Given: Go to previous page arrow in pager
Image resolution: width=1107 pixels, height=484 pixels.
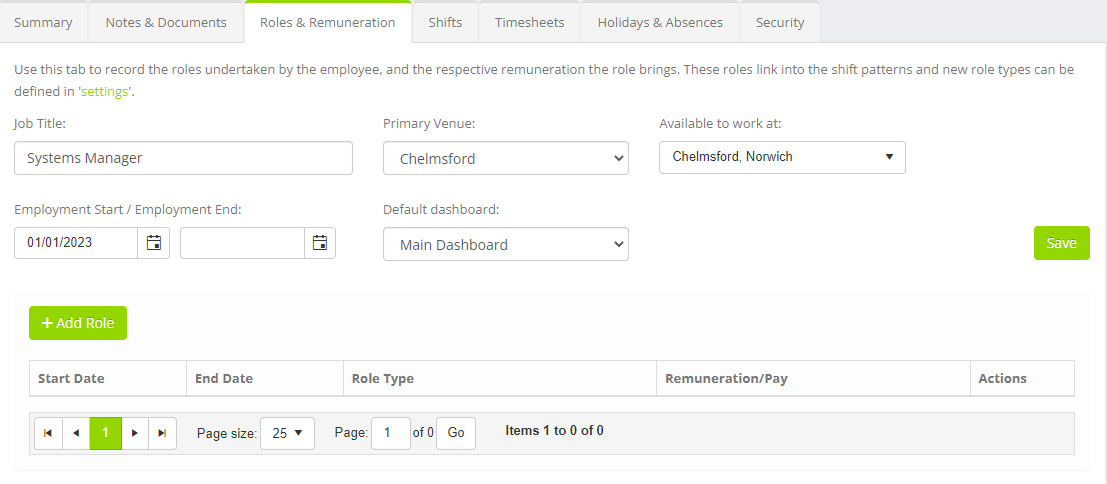Looking at the screenshot, I should tap(76, 433).
